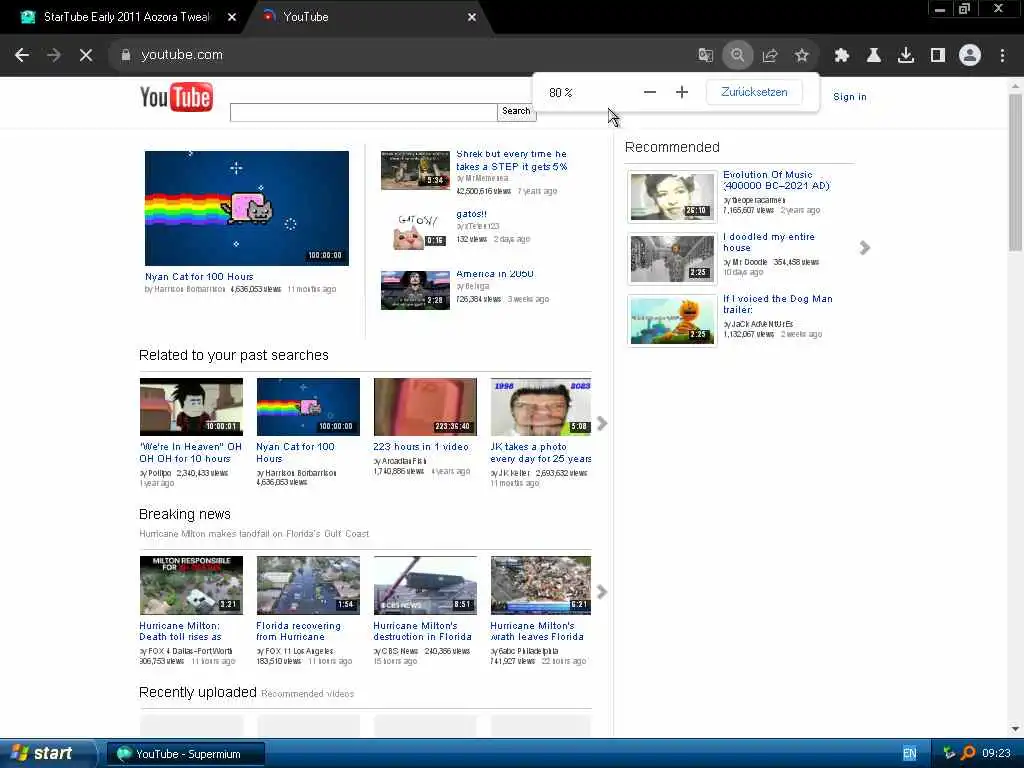
Task: Open 'I doodled my entire house' video
Action: pos(769,242)
